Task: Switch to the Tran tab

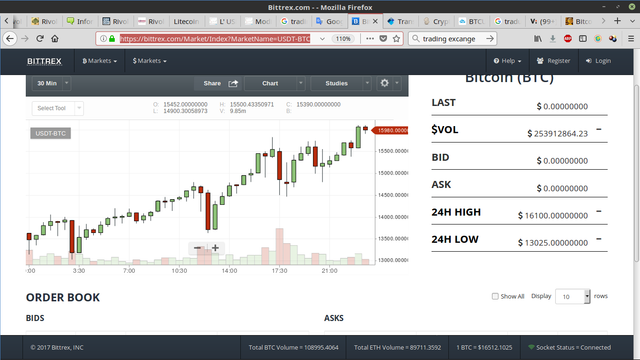Action: click(400, 21)
